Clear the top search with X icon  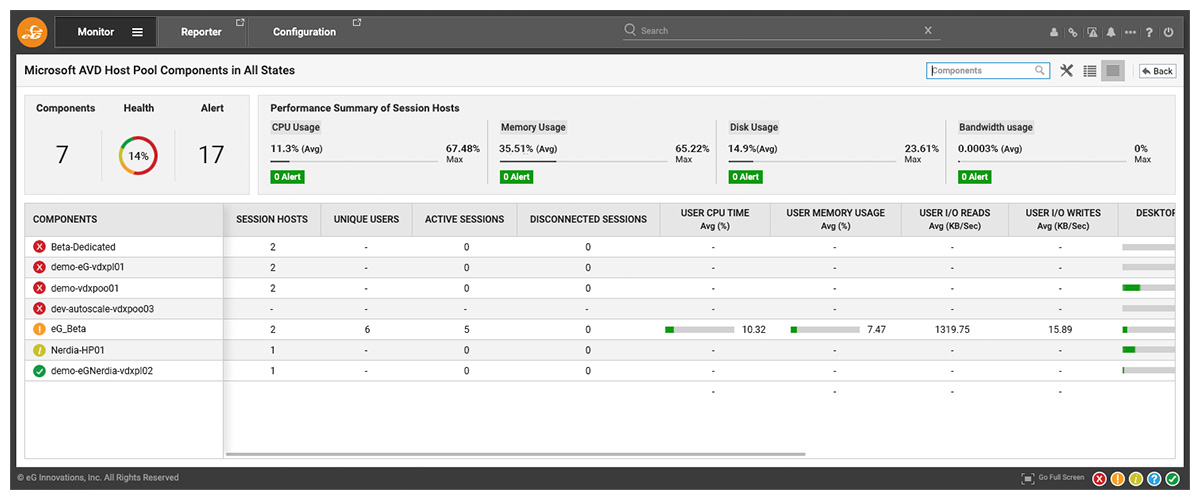click(x=928, y=30)
